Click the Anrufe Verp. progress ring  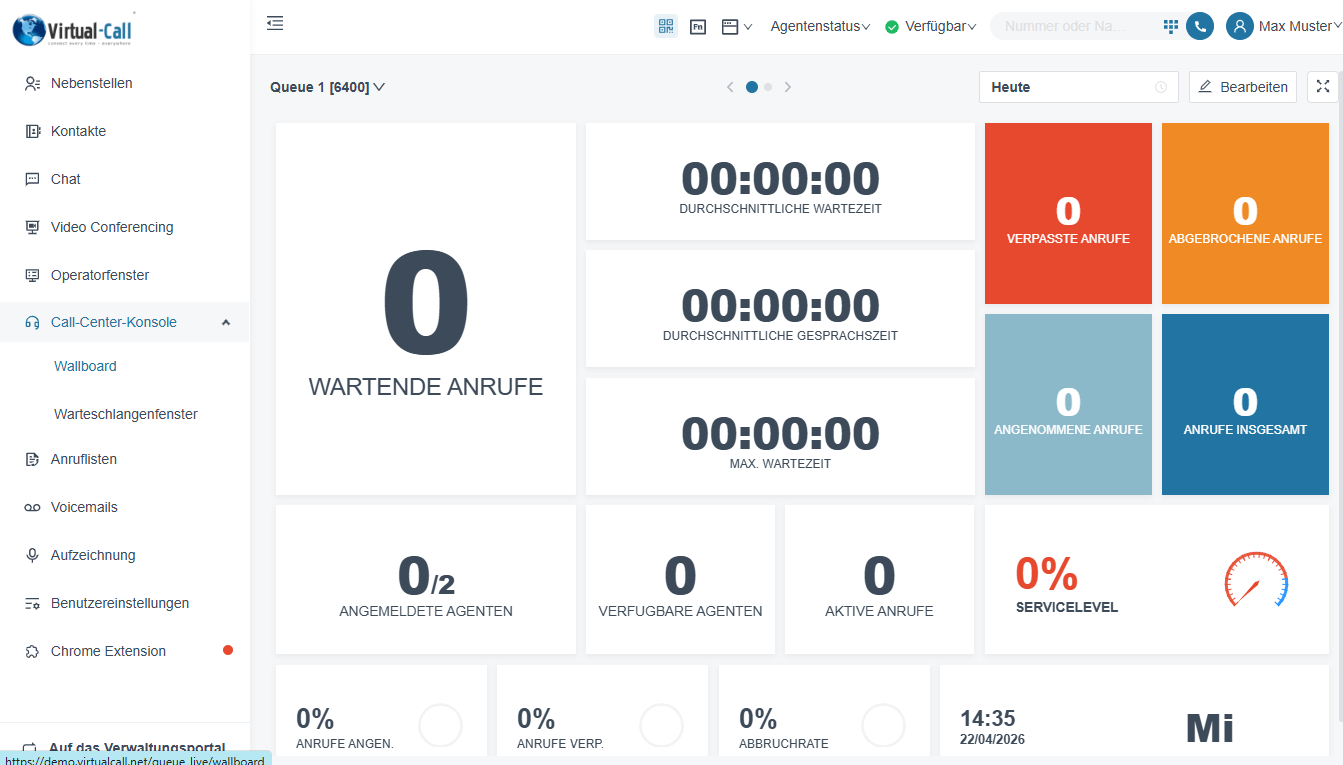pyautogui.click(x=661, y=726)
